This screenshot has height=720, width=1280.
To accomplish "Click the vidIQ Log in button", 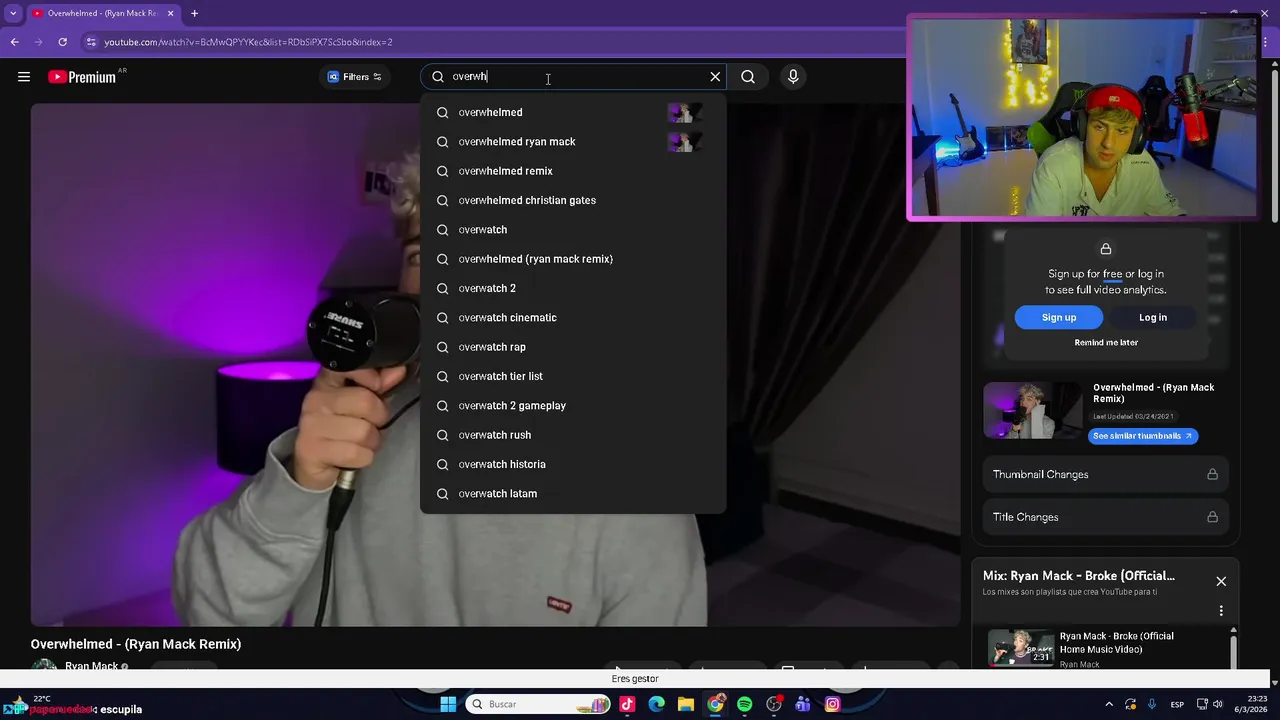I will coord(1153,317).
